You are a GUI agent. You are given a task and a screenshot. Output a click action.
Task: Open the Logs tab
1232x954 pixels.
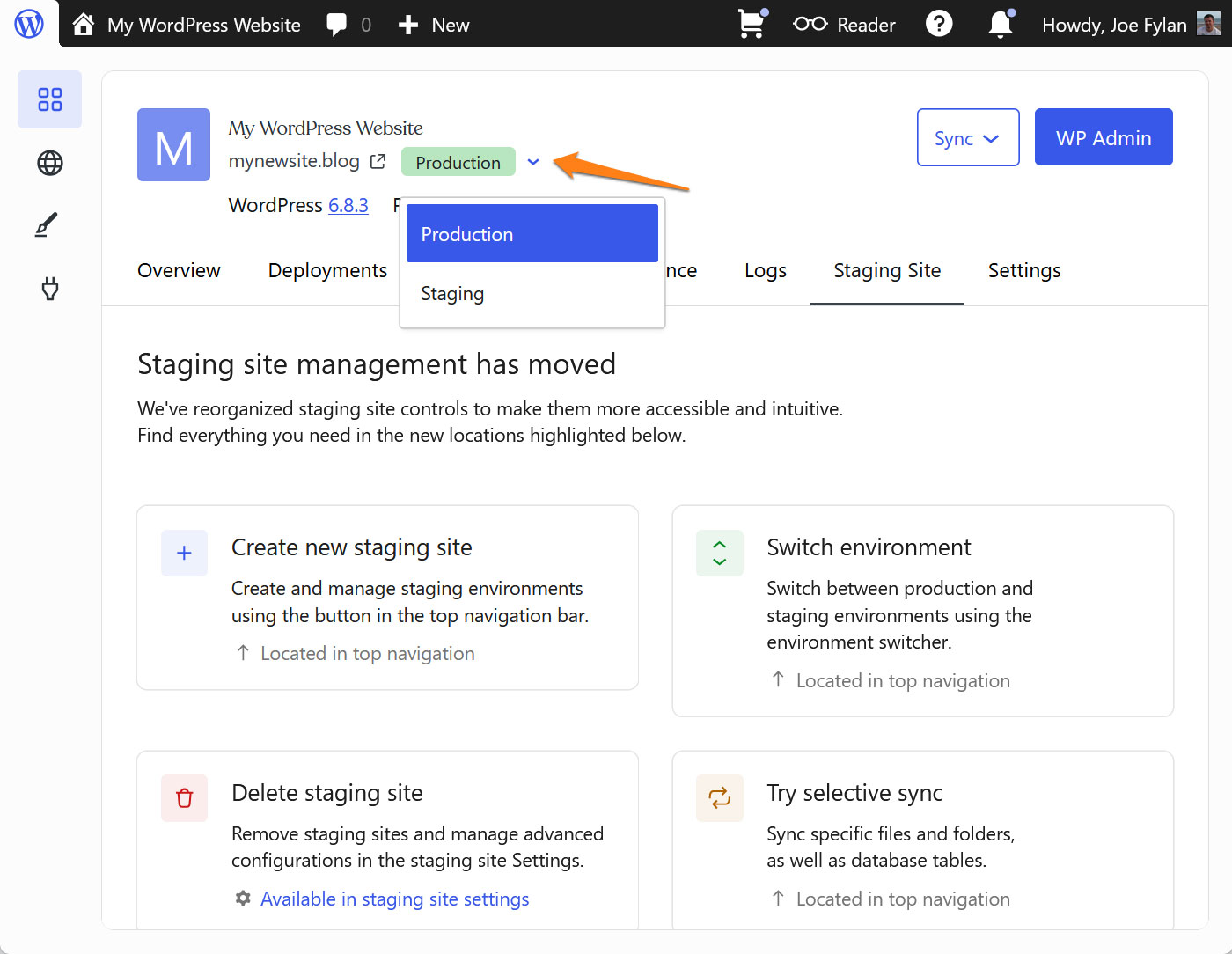point(765,271)
